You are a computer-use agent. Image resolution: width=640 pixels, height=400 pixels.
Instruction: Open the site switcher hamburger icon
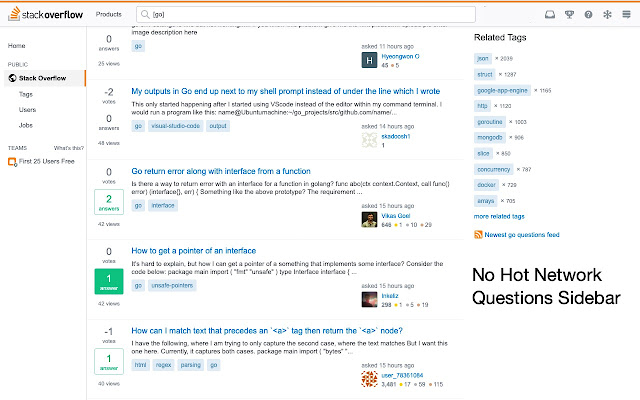click(x=626, y=14)
